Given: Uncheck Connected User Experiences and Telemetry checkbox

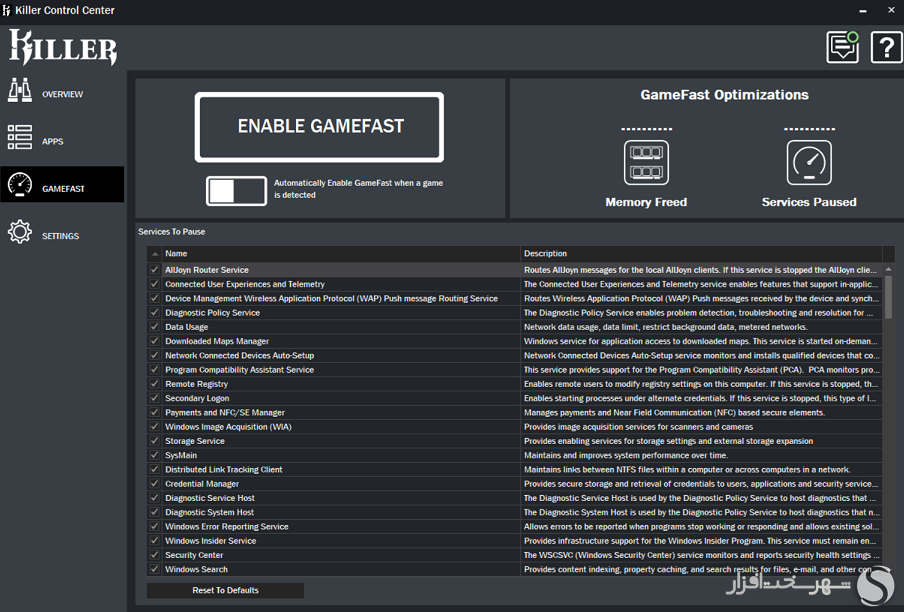Looking at the screenshot, I should point(154,284).
